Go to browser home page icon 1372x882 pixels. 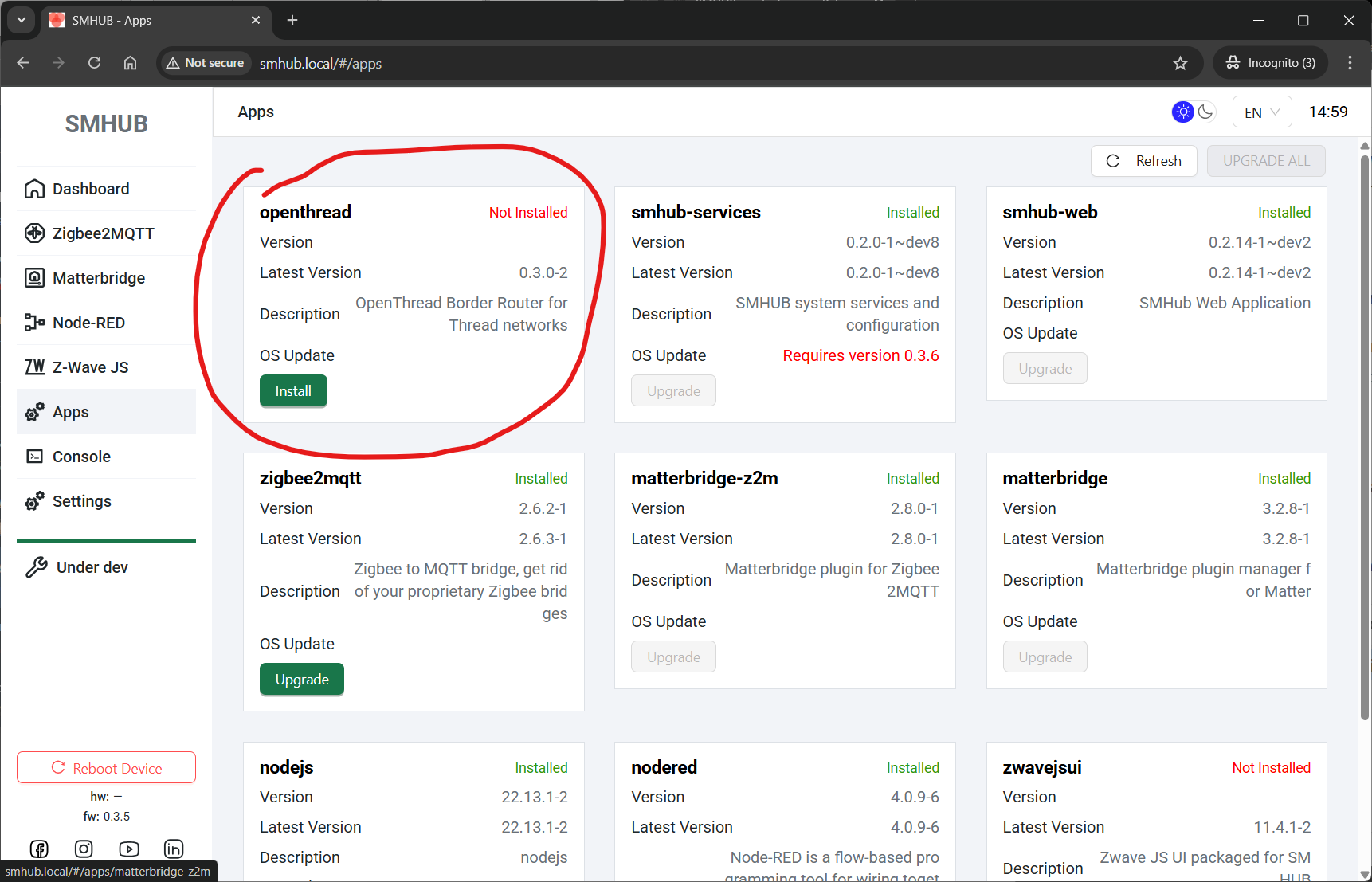(131, 63)
